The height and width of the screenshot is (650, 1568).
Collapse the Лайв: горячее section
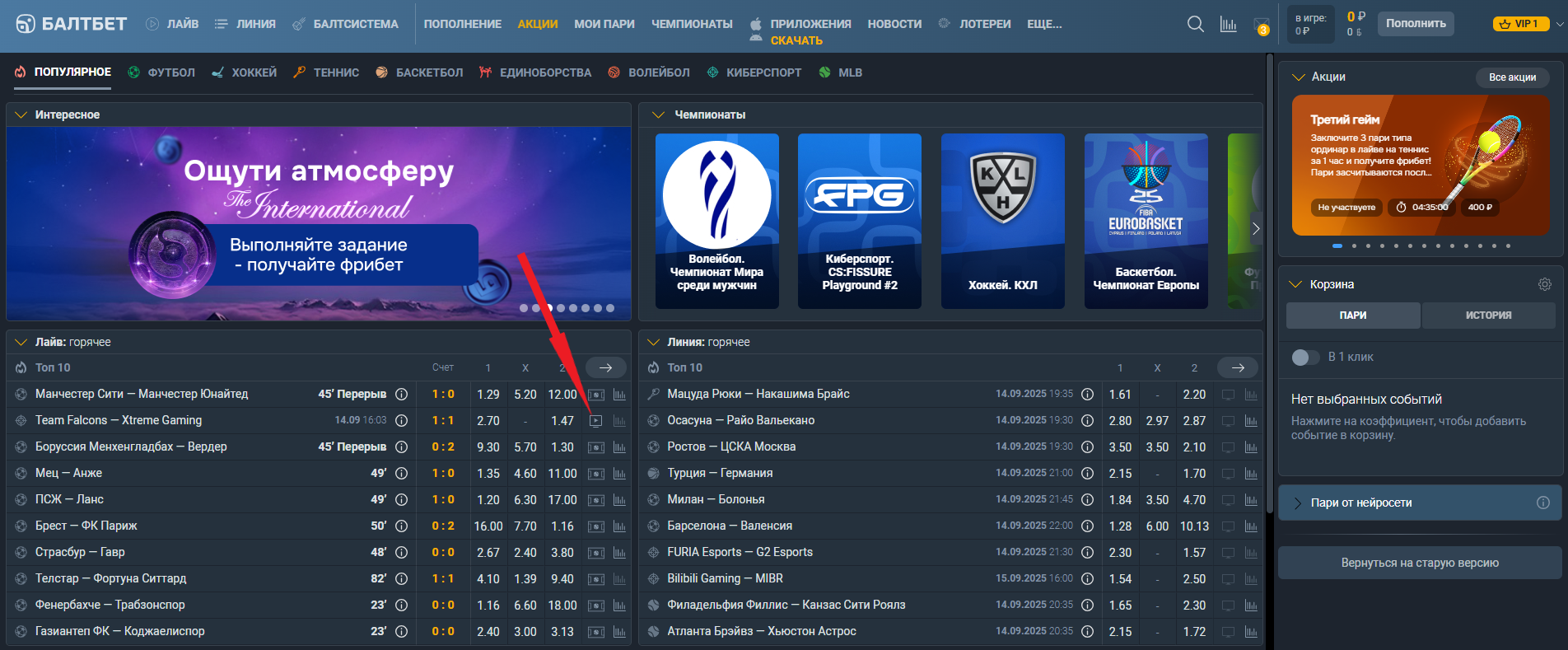click(21, 342)
